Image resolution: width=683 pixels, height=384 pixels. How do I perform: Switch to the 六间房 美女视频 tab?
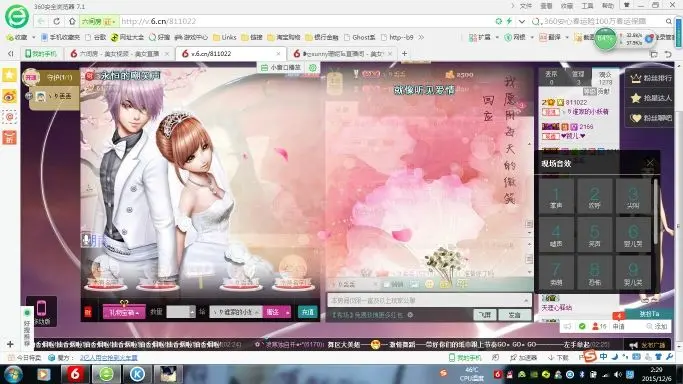(x=119, y=54)
